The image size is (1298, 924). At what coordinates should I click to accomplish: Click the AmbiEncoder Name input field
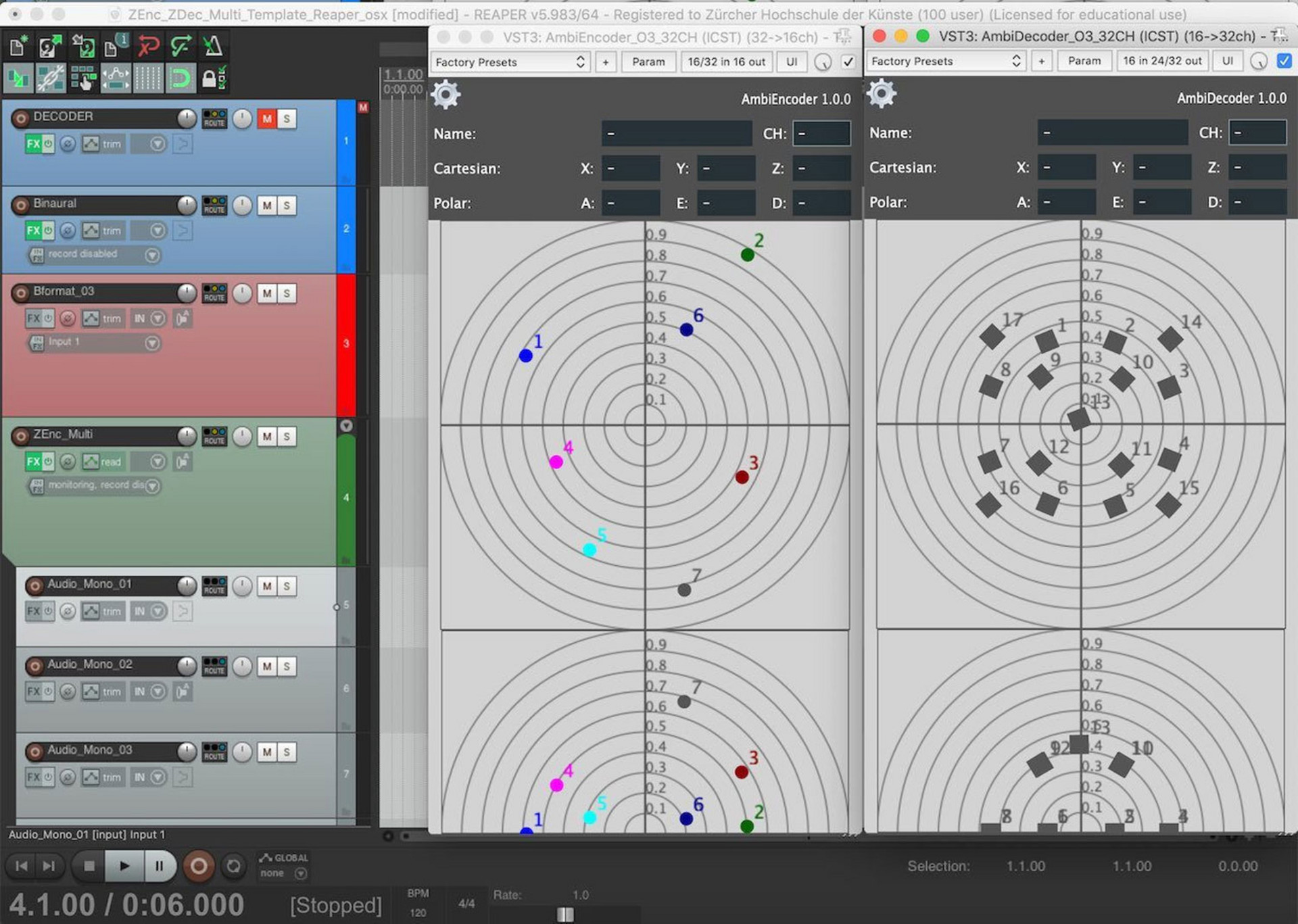676,134
